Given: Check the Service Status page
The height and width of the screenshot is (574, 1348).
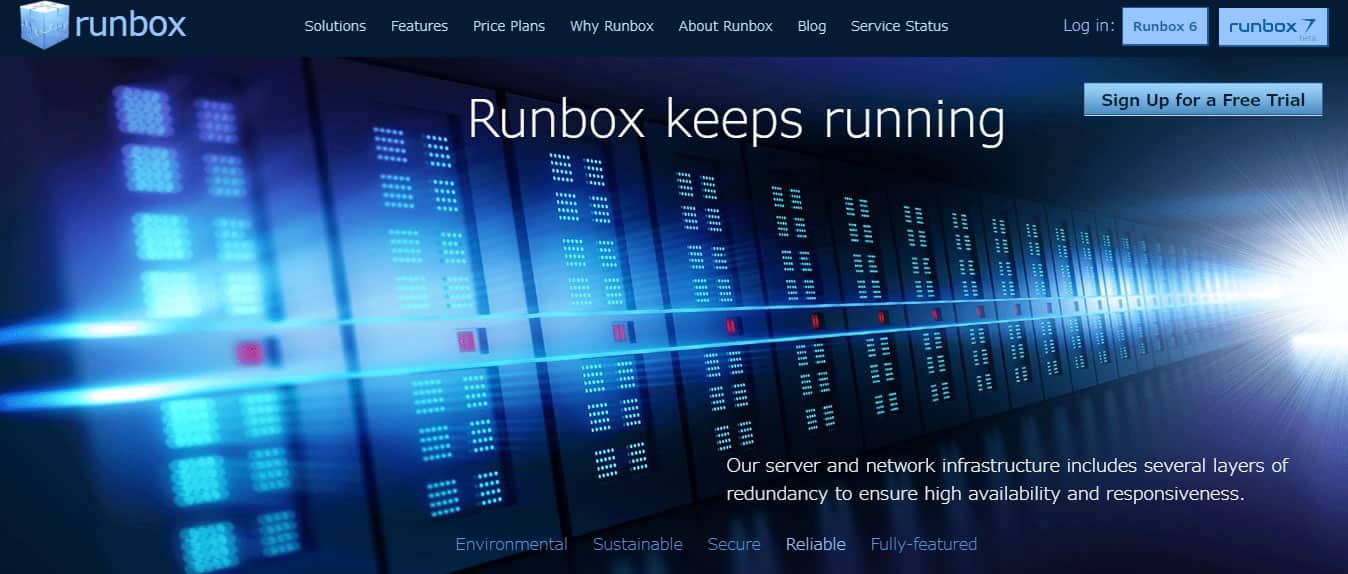Looking at the screenshot, I should pyautogui.click(x=899, y=26).
